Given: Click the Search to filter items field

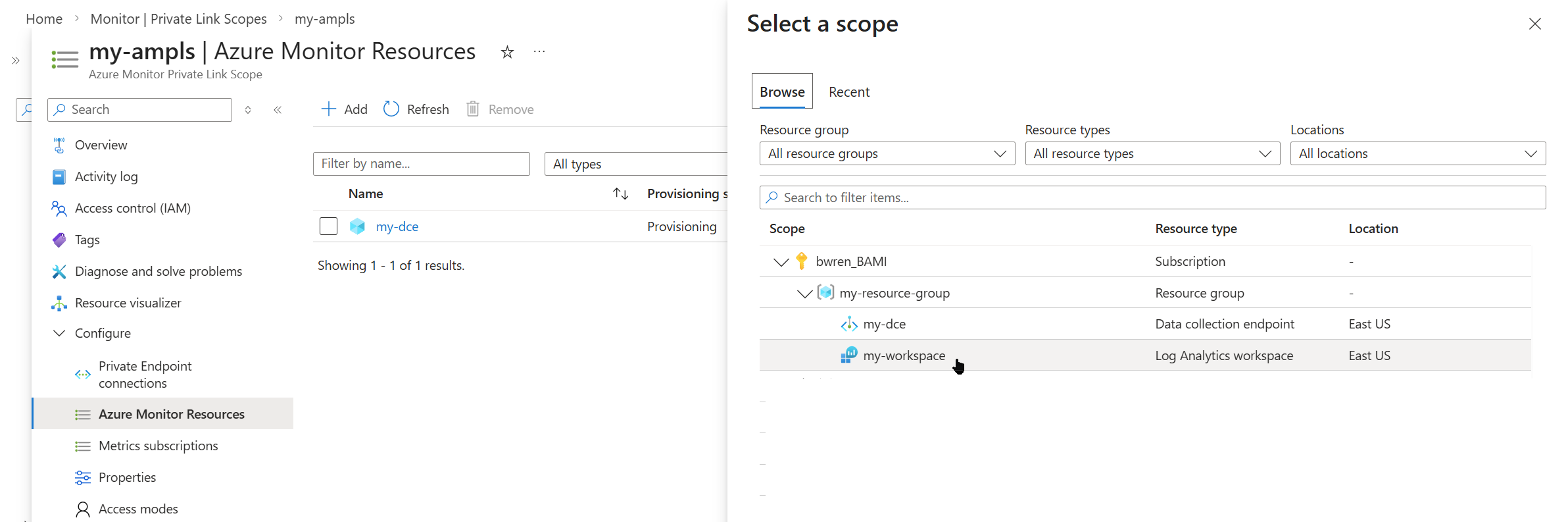Looking at the screenshot, I should (x=1152, y=197).
